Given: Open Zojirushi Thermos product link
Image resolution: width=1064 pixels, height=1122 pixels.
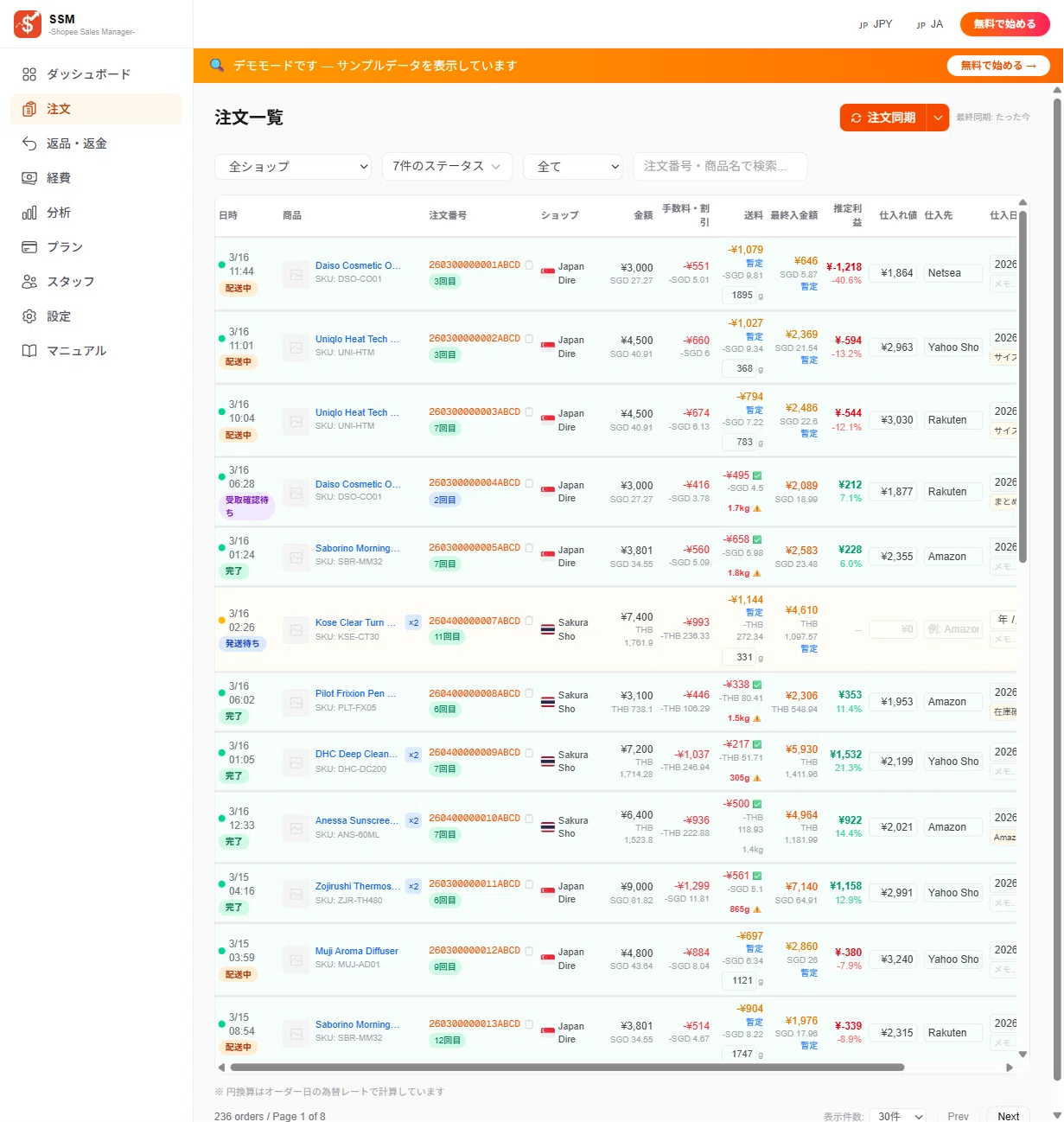Looking at the screenshot, I should point(358,886).
